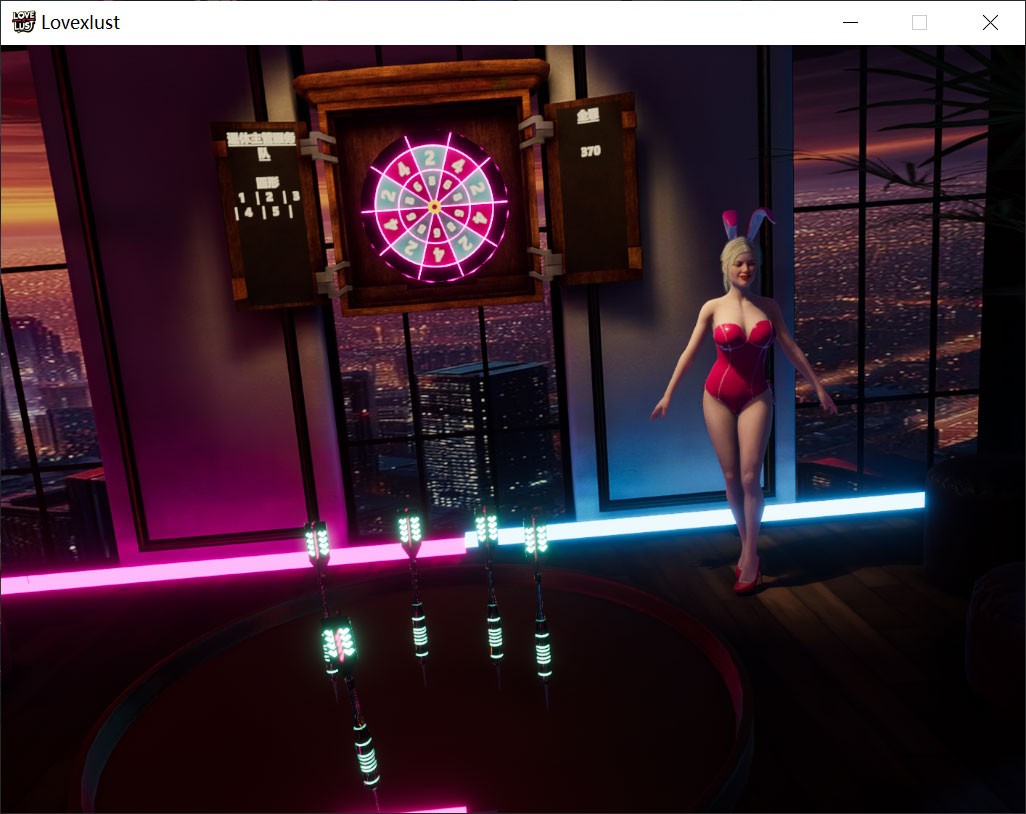Click the bunny-eared hostess character
This screenshot has width=1026, height=814.
[x=738, y=380]
